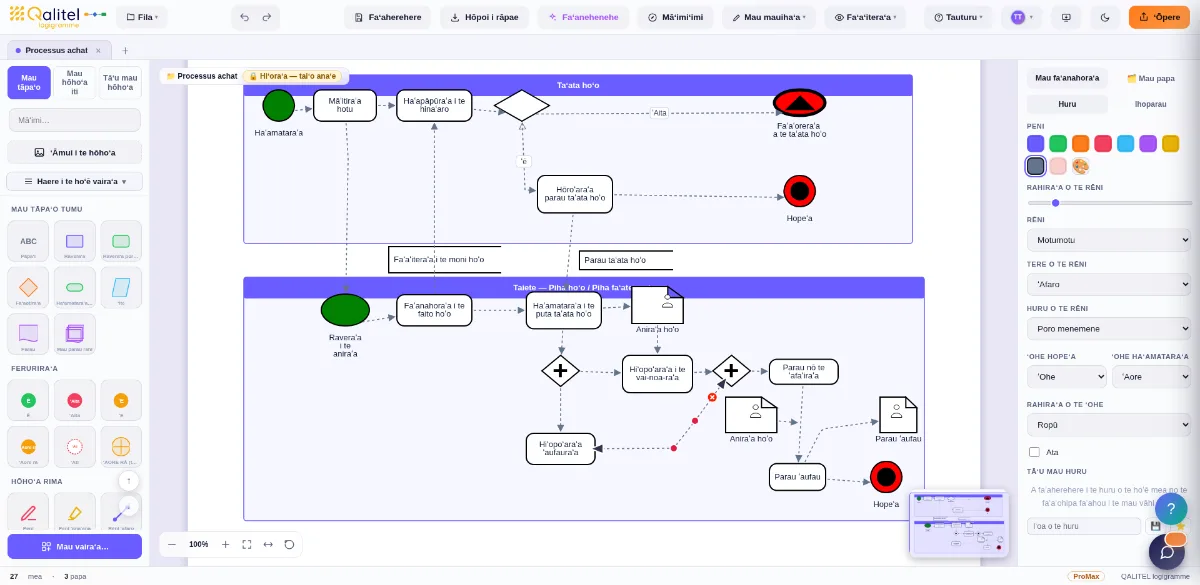
Task: Open the presentation screen icon in top bar
Action: coord(1066,17)
